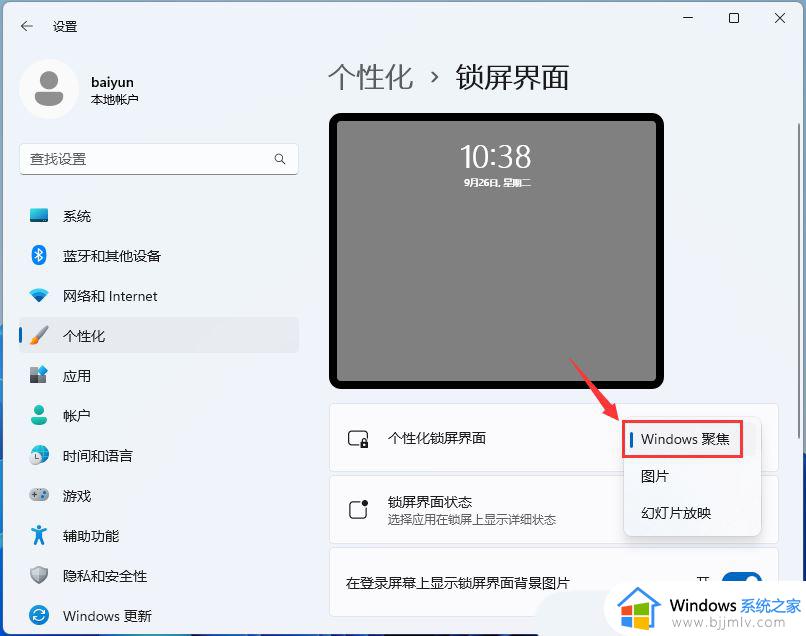Open 隐私和安全性 settings
Screen dimensions: 806x636
pyautogui.click(x=159, y=575)
